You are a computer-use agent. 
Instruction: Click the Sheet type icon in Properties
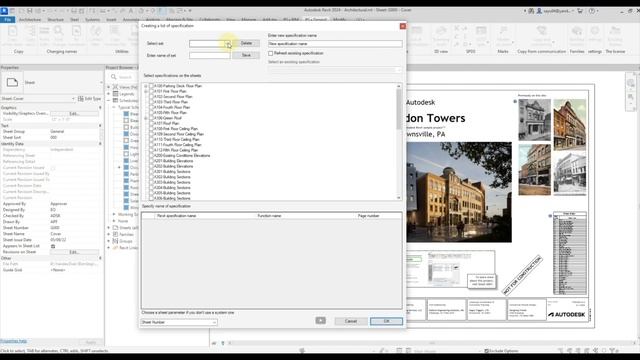pos(12,82)
